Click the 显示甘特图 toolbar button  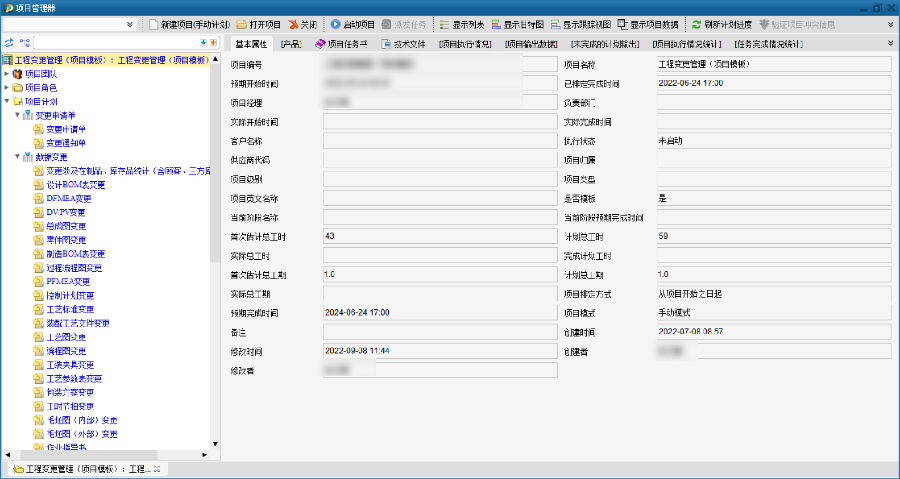(x=517, y=25)
